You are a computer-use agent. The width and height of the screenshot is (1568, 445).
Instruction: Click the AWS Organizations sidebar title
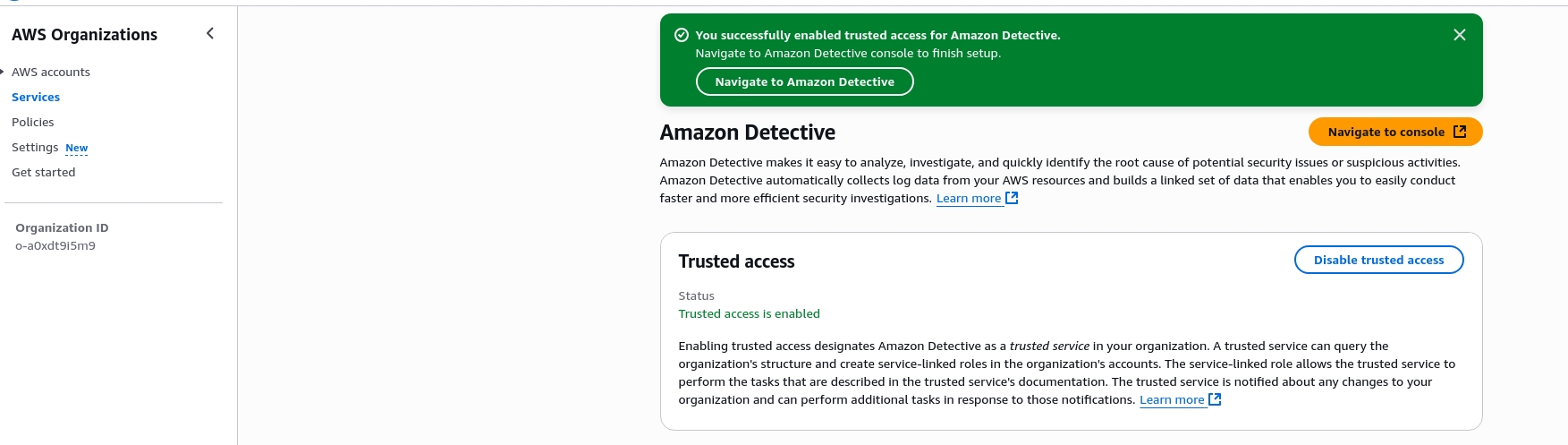tap(85, 34)
